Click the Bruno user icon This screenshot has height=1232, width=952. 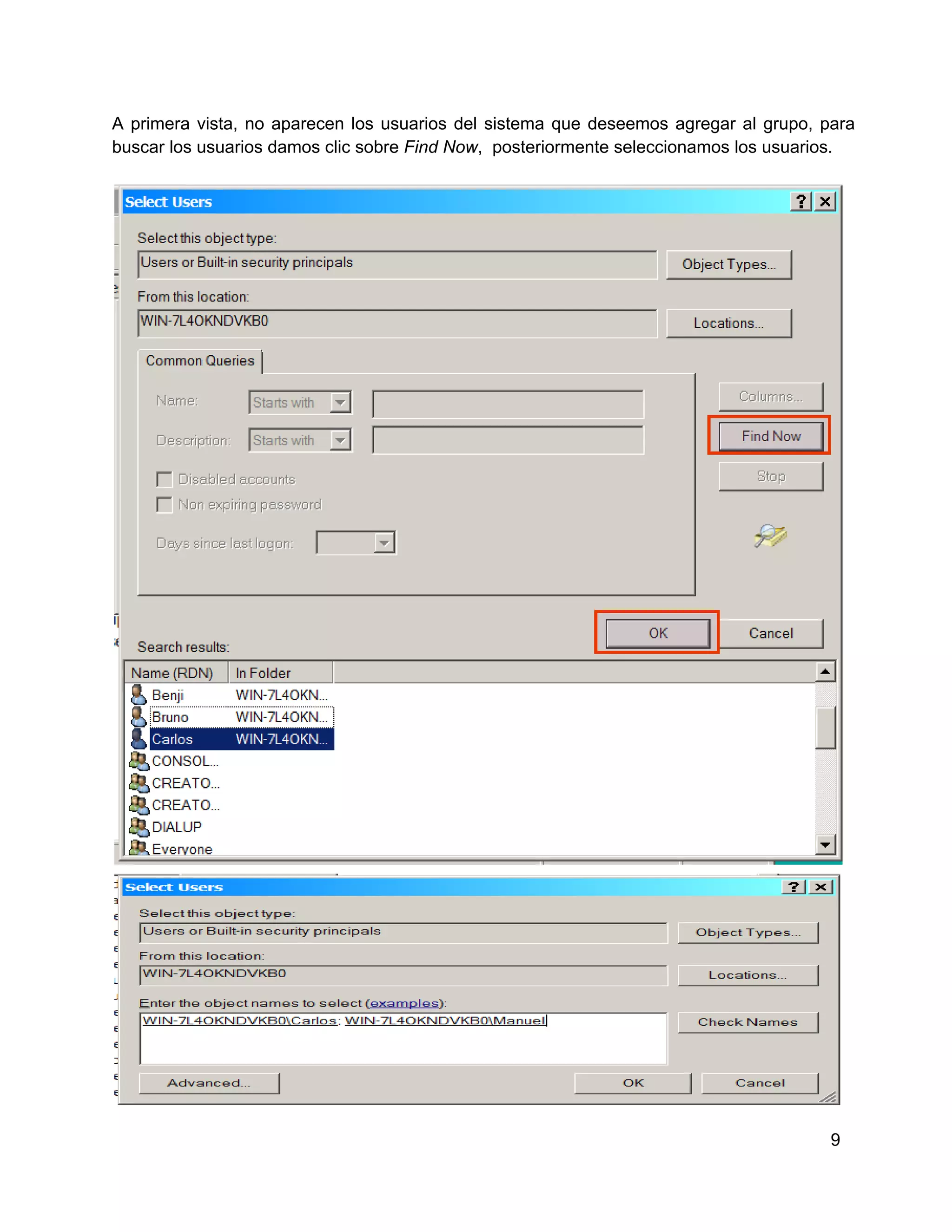[x=138, y=716]
